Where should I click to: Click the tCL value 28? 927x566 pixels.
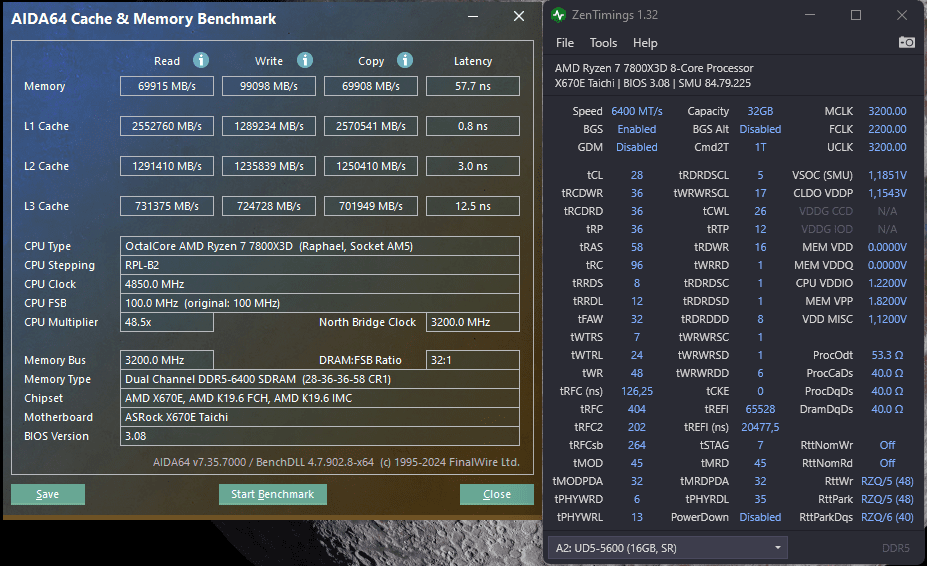click(637, 175)
